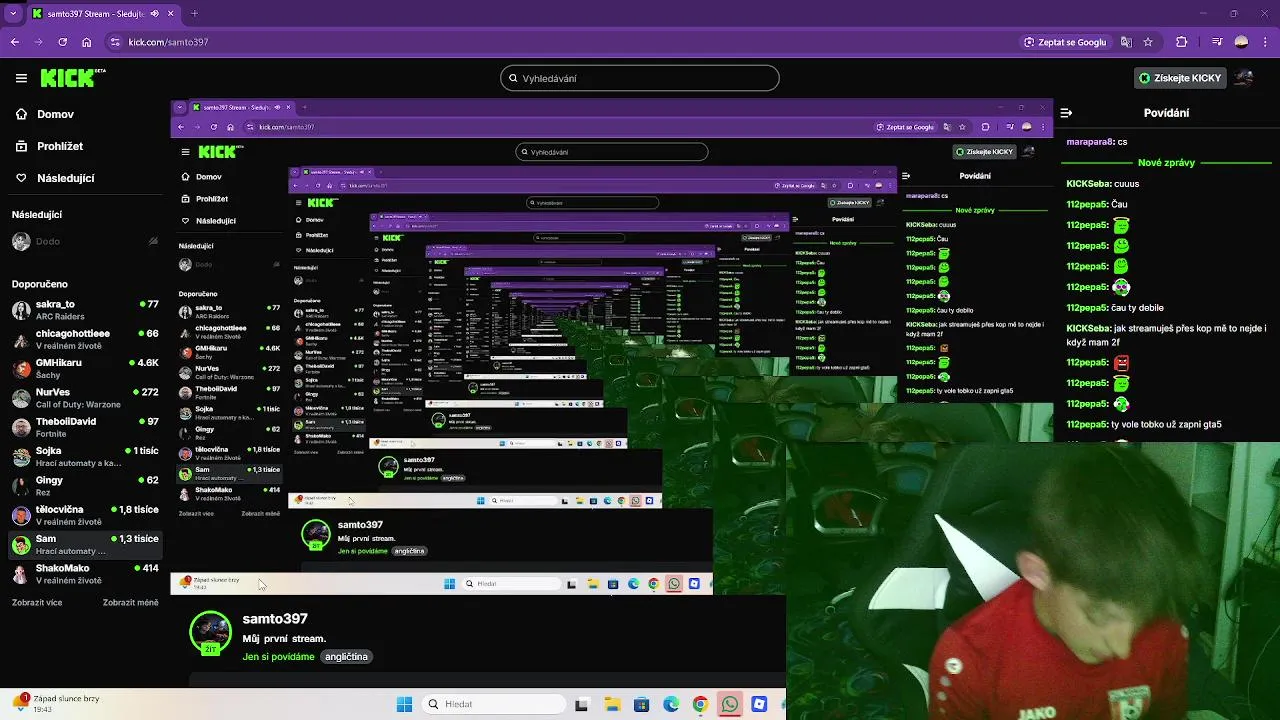Click the green KICK logo
Image resolution: width=1280 pixels, height=720 pixels.
(70, 78)
